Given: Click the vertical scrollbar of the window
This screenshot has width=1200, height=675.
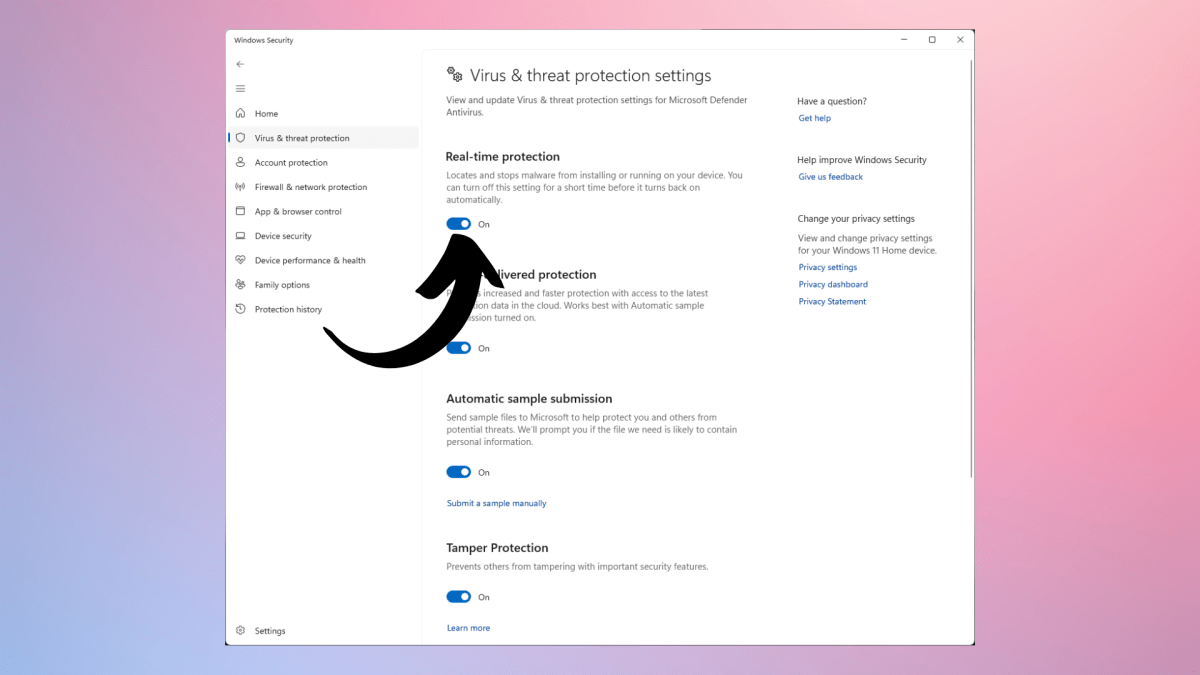Looking at the screenshot, I should click(x=971, y=268).
